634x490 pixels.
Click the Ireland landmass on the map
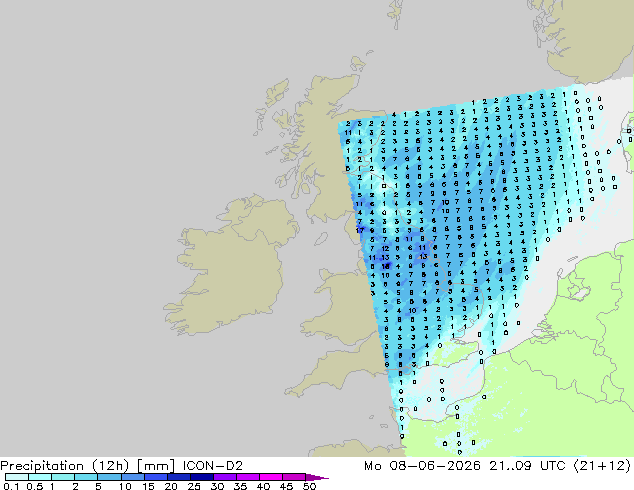pyautogui.click(x=230, y=267)
